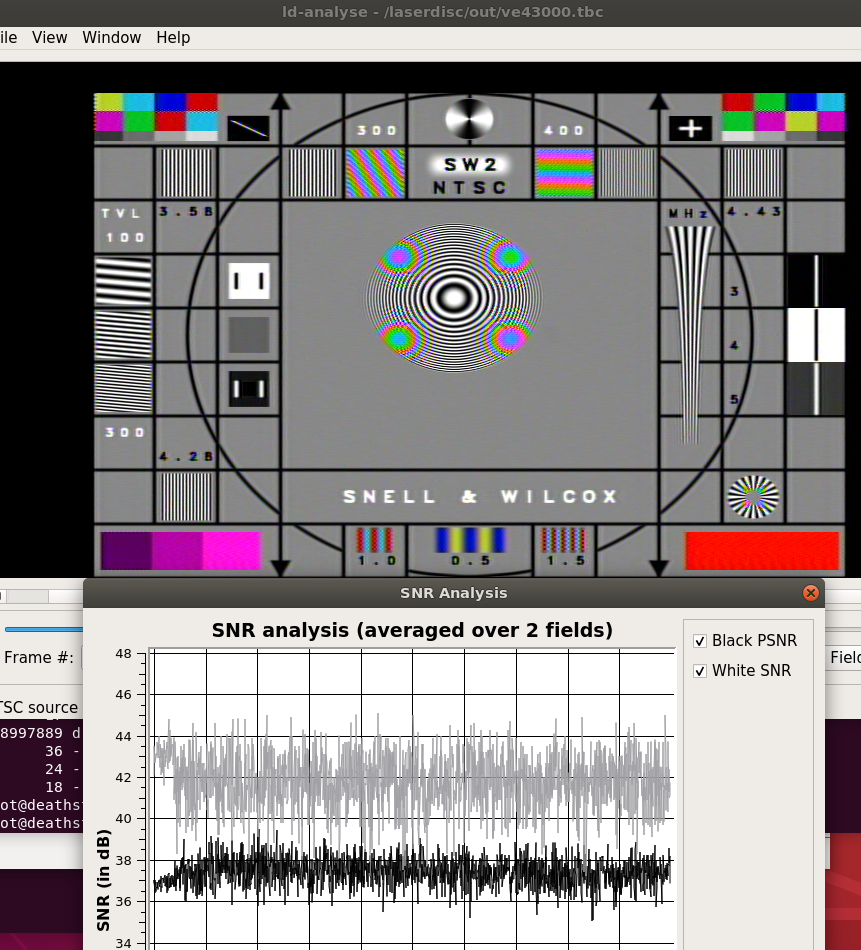Click the upward arrow at chart top left
Image resolution: width=861 pixels, height=950 pixels.
[x=281, y=102]
